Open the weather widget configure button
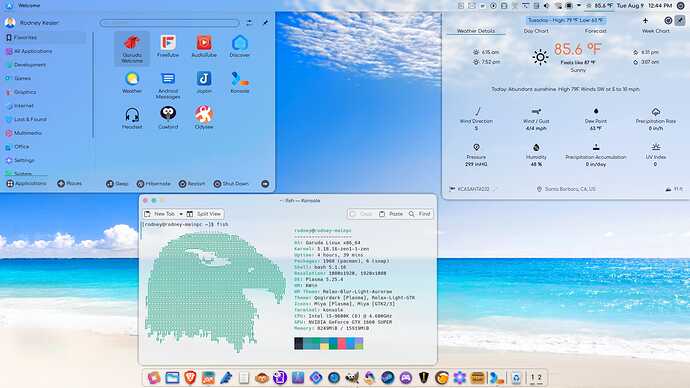The image size is (690, 388). (x=668, y=20)
